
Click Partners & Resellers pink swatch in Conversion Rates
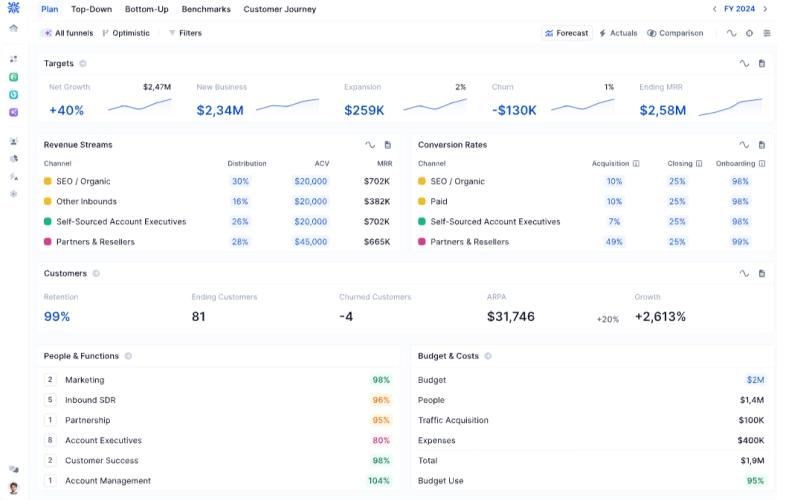coord(421,242)
